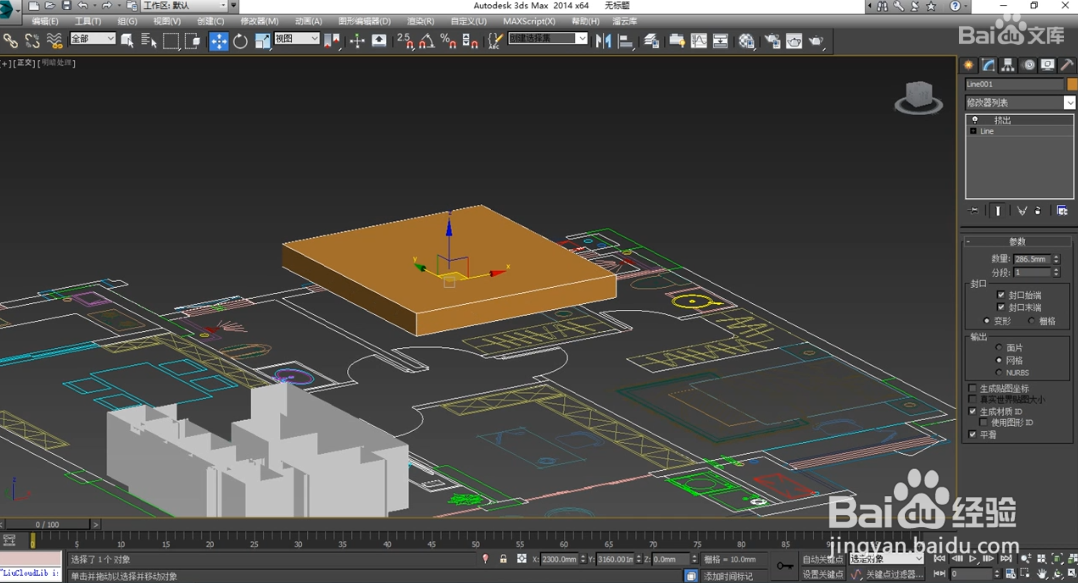Click the 设置关键点 button

(x=823, y=574)
